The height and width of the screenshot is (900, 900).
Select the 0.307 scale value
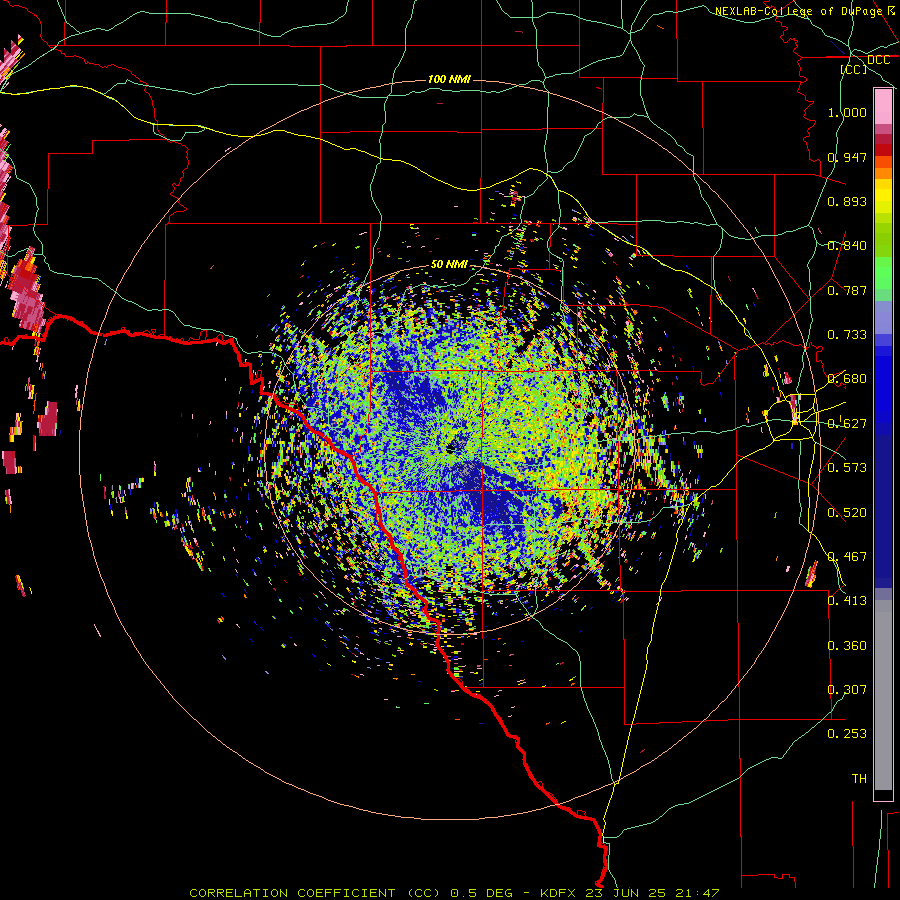pos(847,690)
